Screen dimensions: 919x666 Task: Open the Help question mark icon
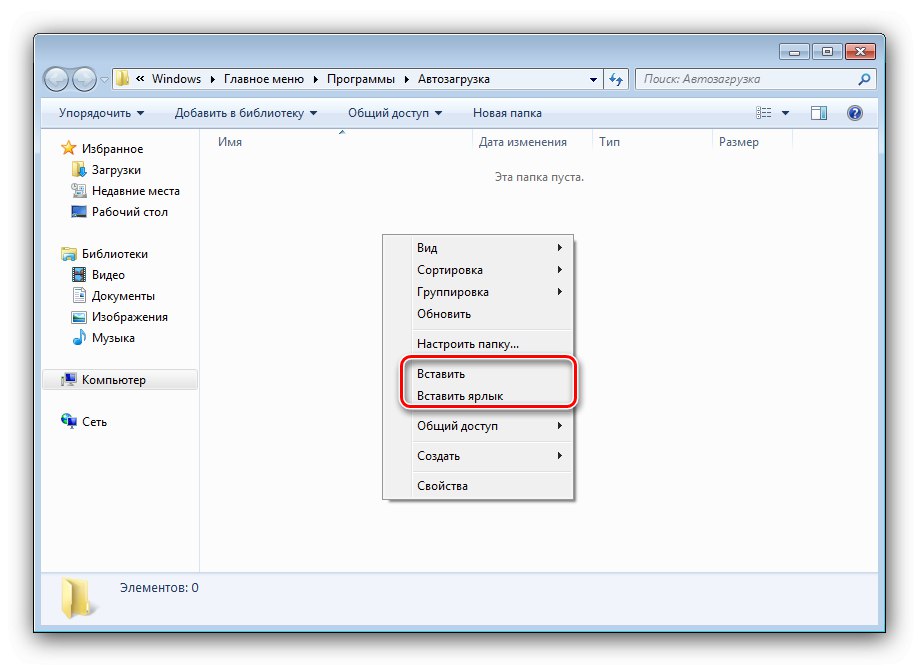coord(855,113)
